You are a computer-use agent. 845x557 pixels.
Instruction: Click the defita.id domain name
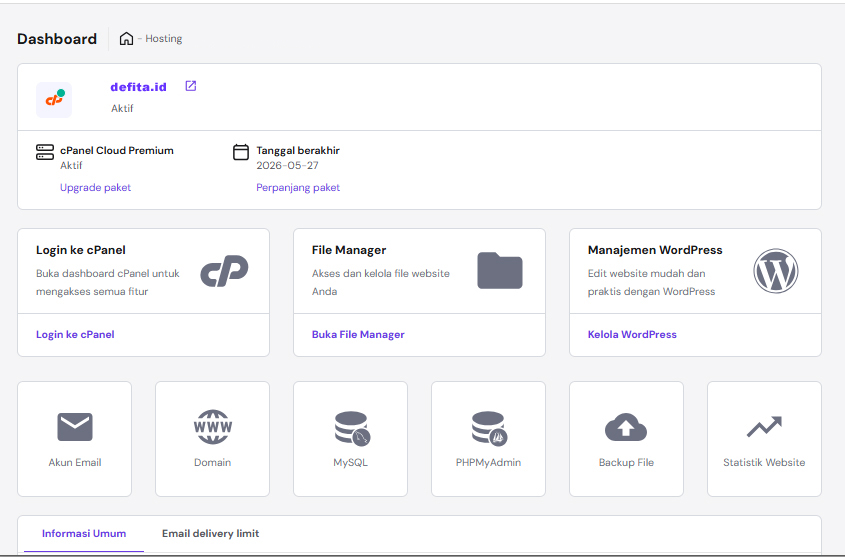[138, 87]
